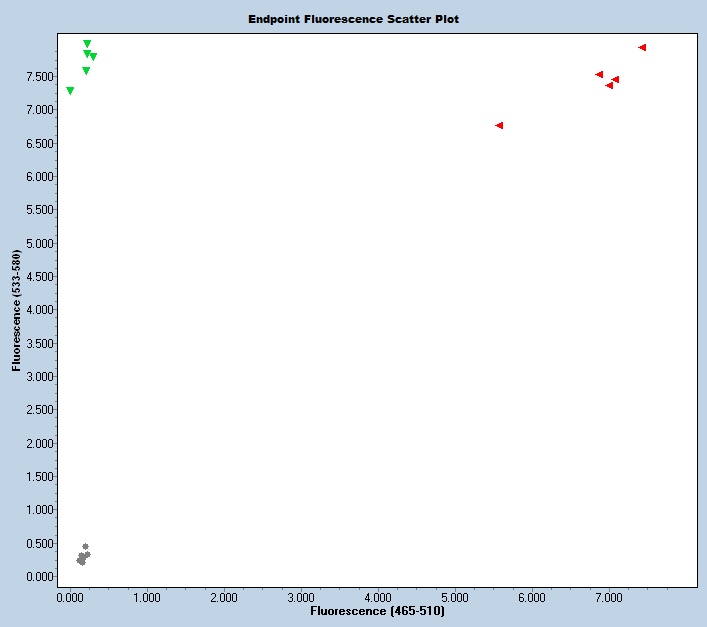Click the topmost green triangle data point

pos(87,44)
